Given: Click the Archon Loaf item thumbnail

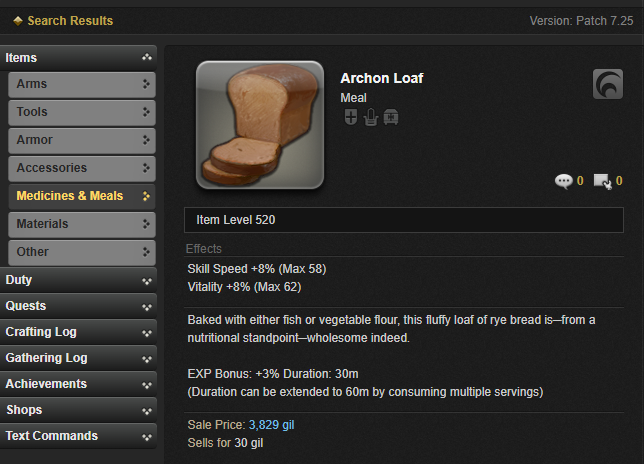Looking at the screenshot, I should click(259, 126).
